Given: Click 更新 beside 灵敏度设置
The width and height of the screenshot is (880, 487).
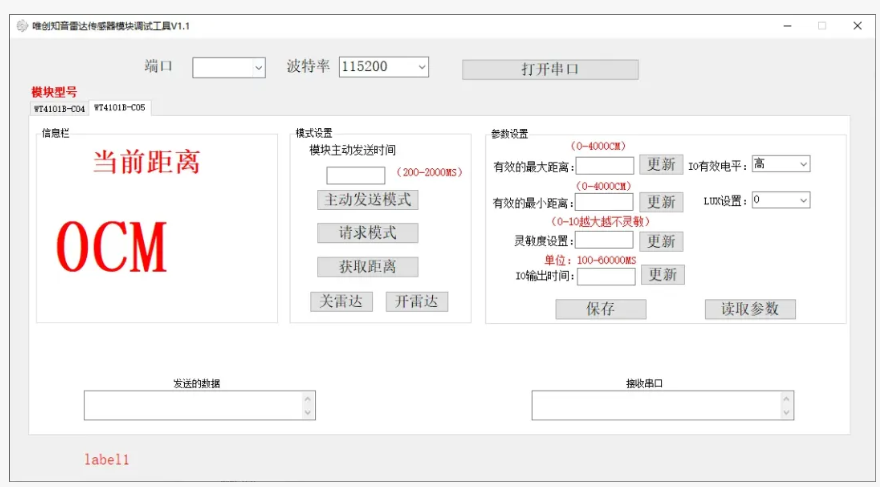Looking at the screenshot, I should [661, 241].
